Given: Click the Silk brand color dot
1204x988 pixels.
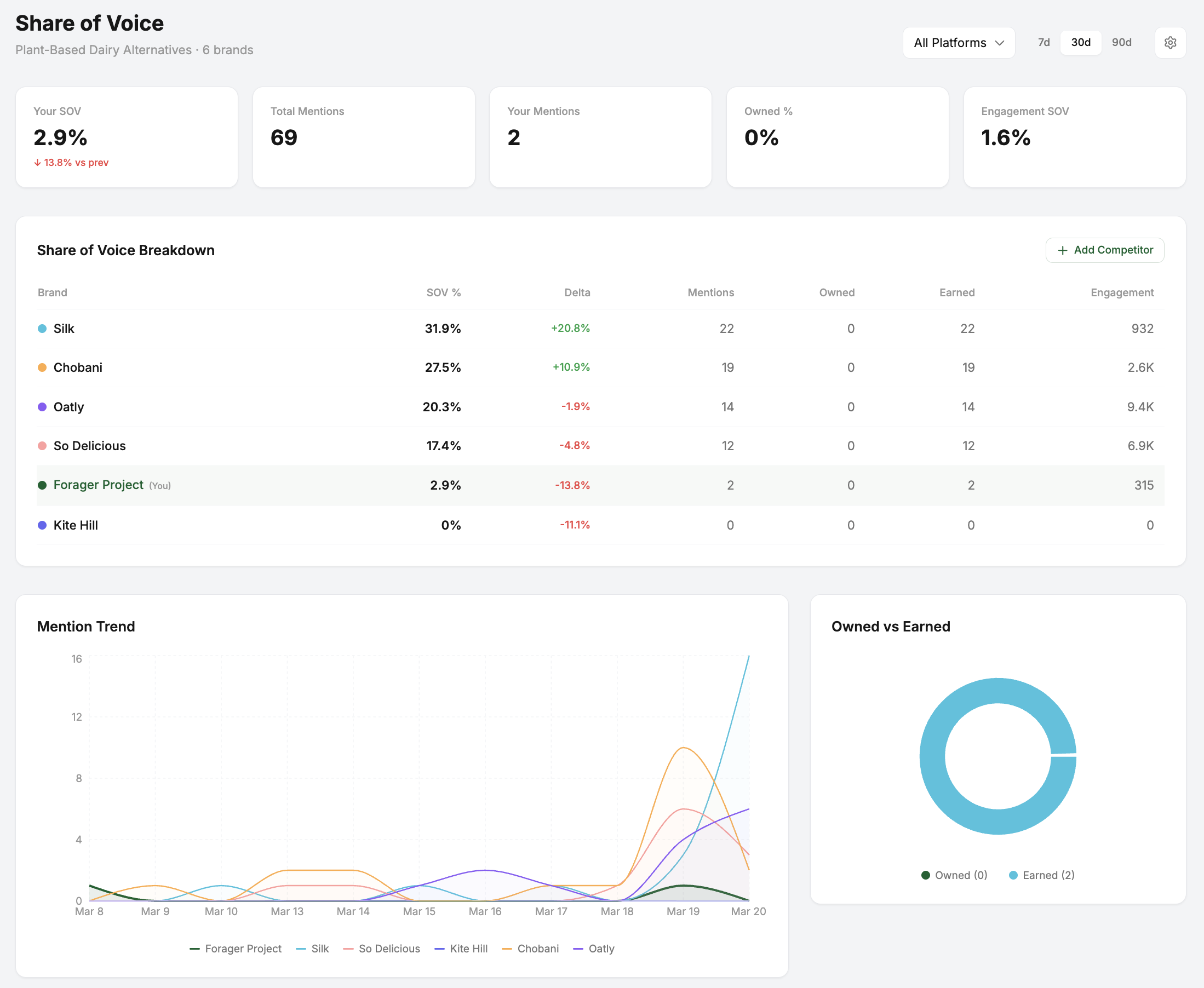Looking at the screenshot, I should [x=42, y=329].
